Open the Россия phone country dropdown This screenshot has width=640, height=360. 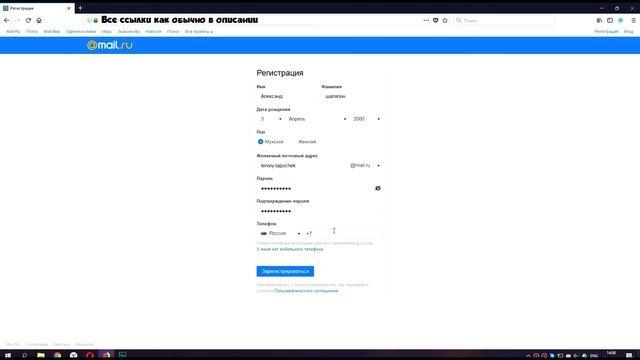pos(280,233)
